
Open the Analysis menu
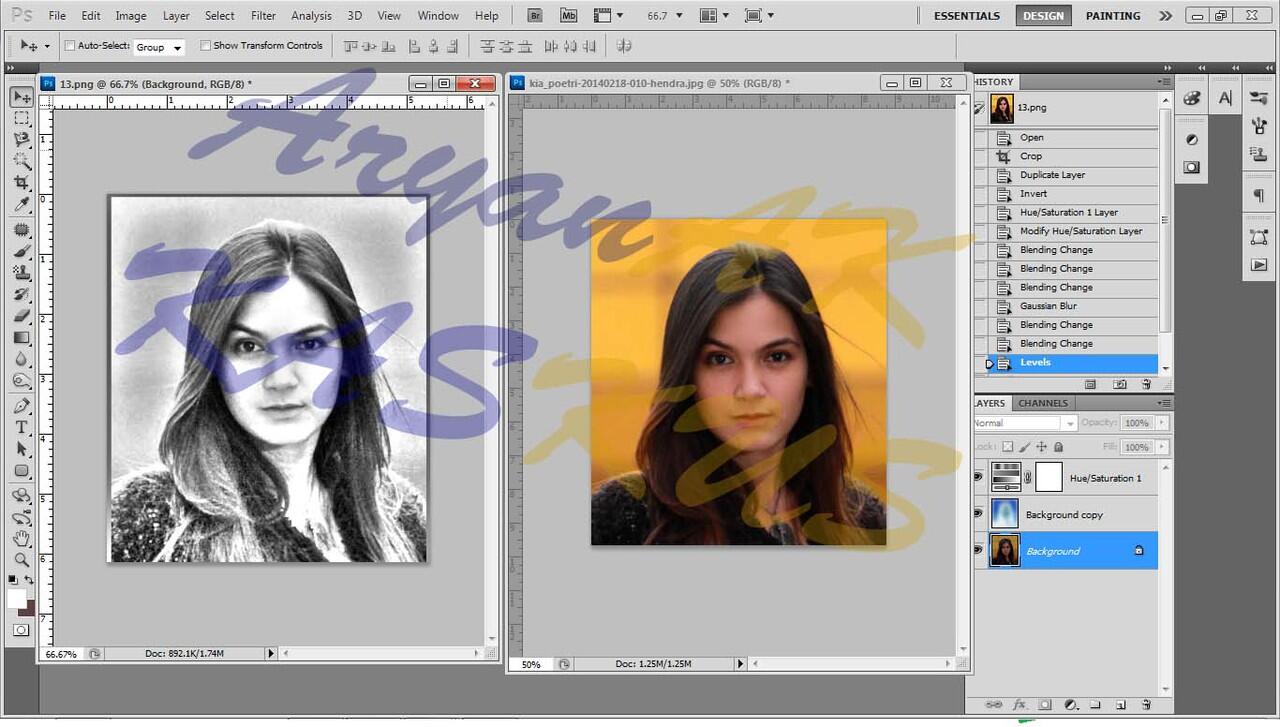coord(311,16)
